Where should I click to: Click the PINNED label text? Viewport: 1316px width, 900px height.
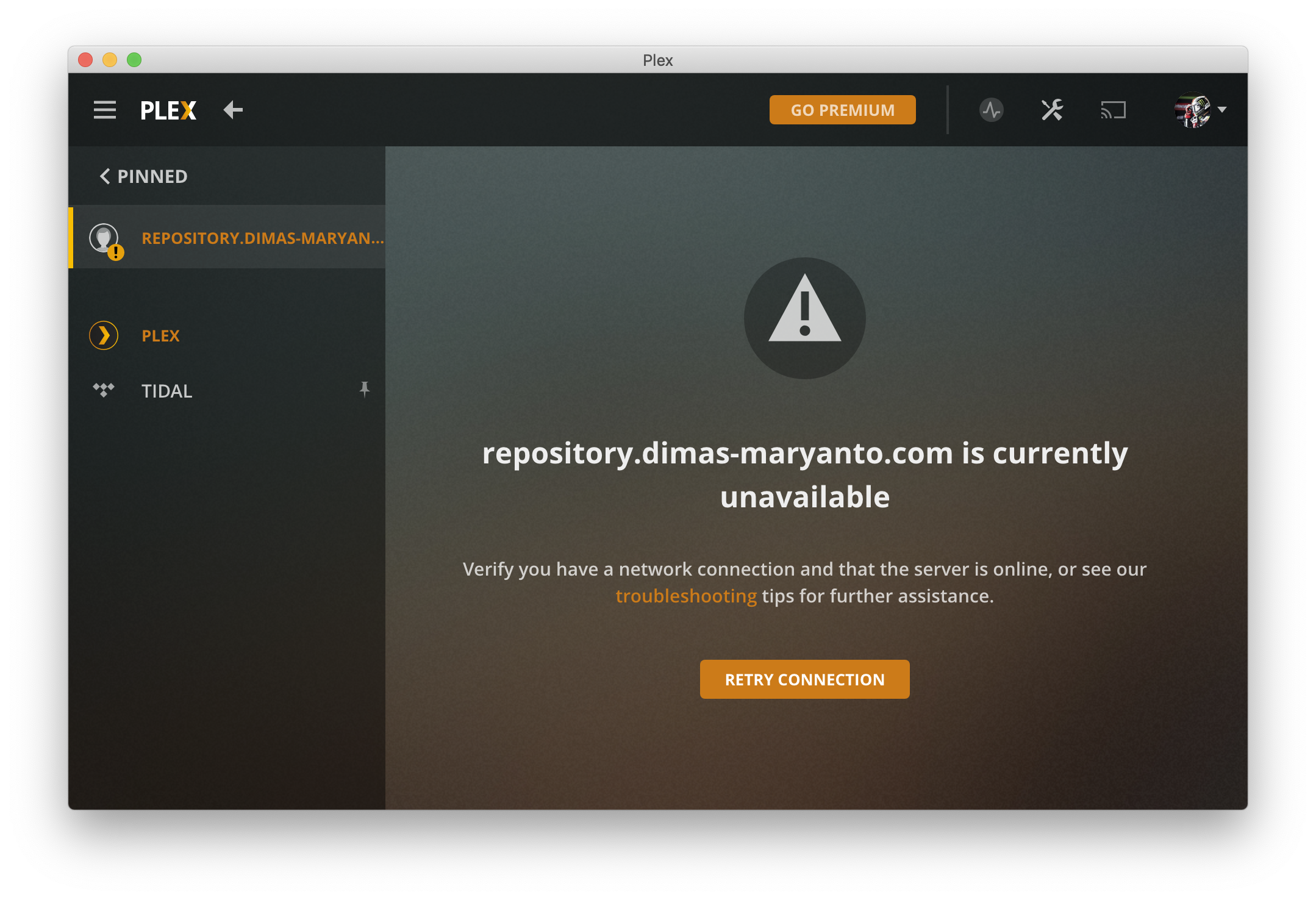tap(152, 176)
